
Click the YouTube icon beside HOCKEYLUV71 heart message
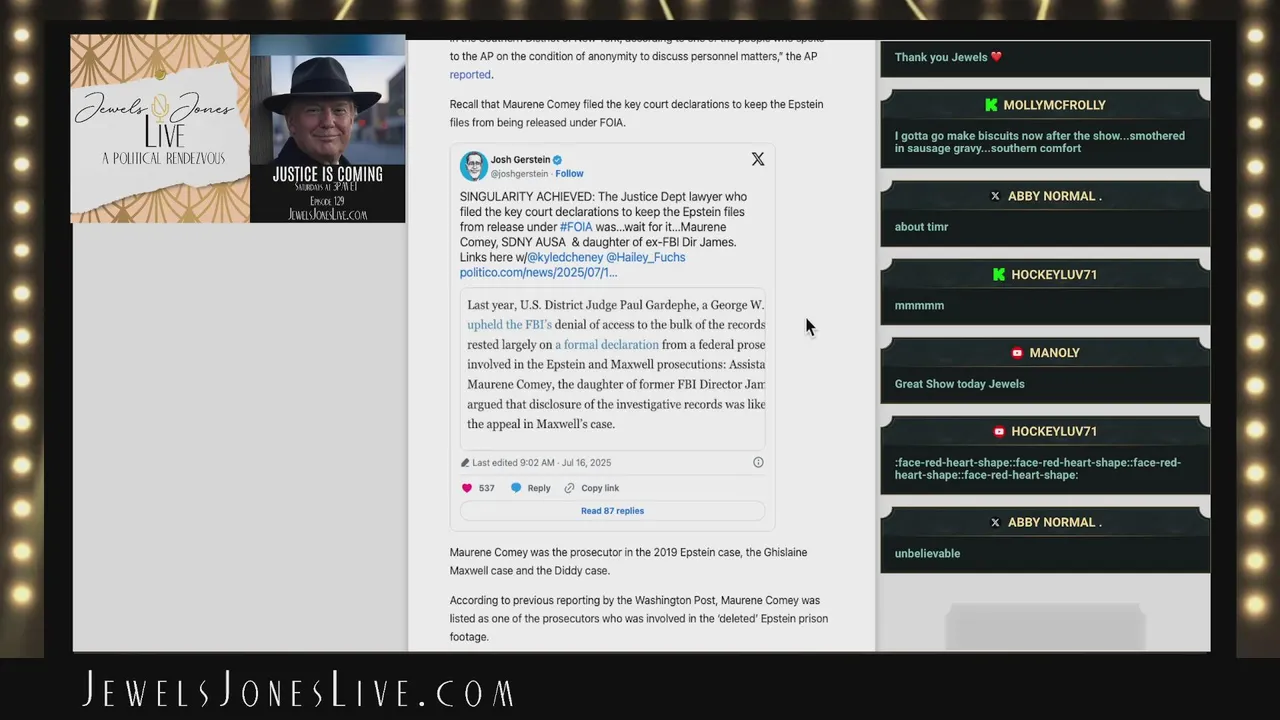(x=998, y=432)
